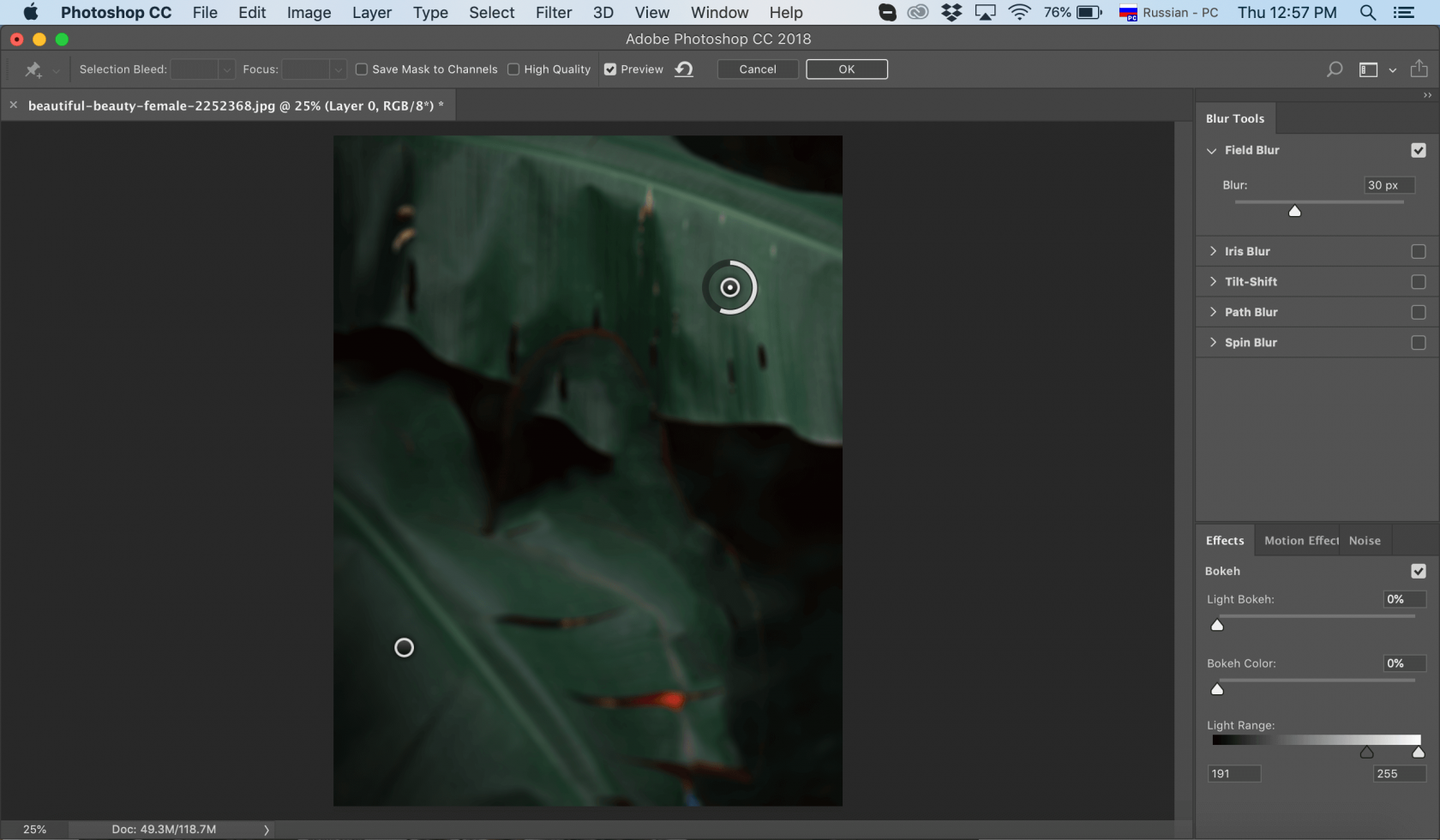1440x840 pixels.
Task: Collapse the Field Blur section
Action: tap(1211, 150)
